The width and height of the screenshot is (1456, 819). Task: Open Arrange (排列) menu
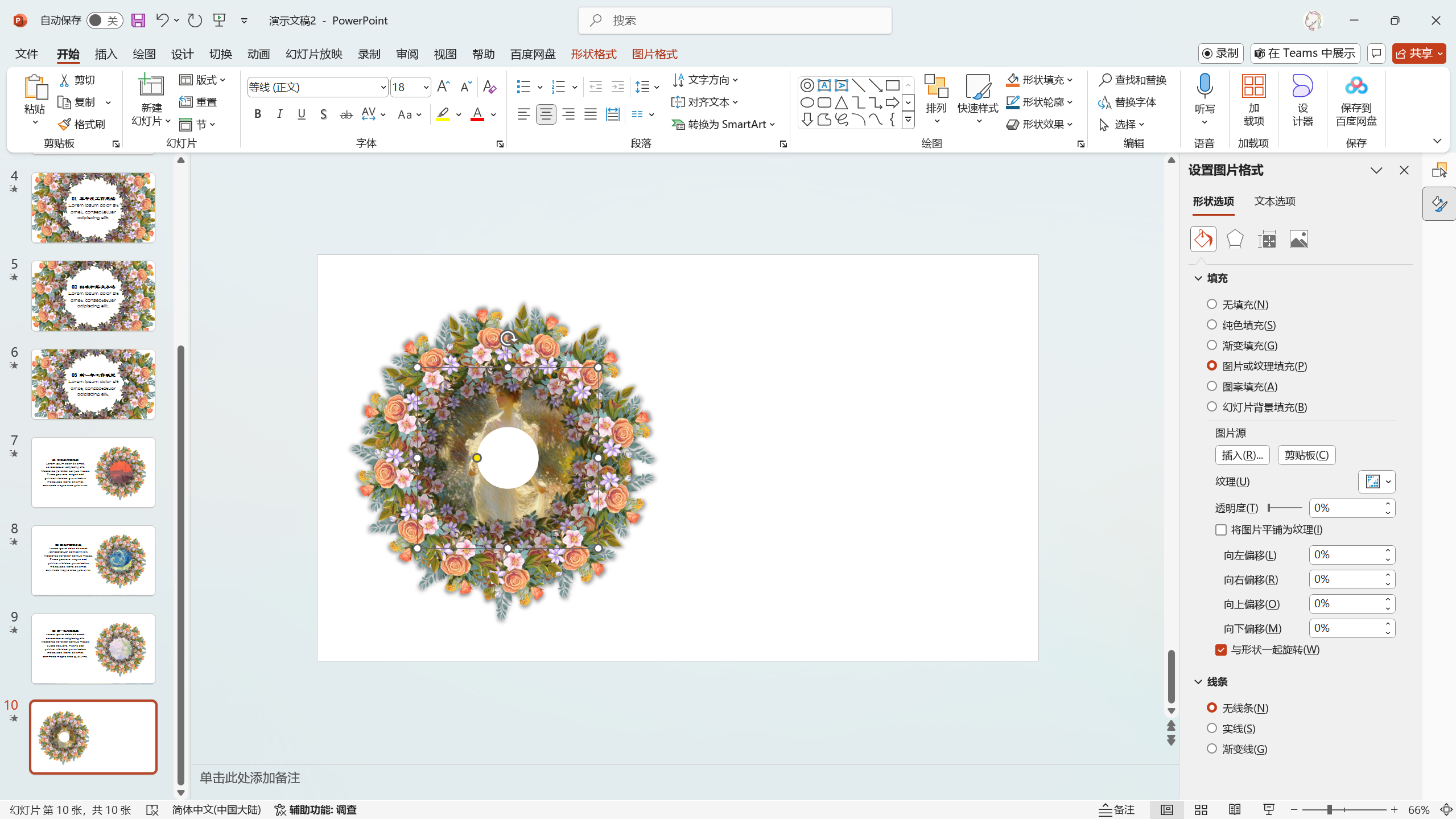[936, 100]
